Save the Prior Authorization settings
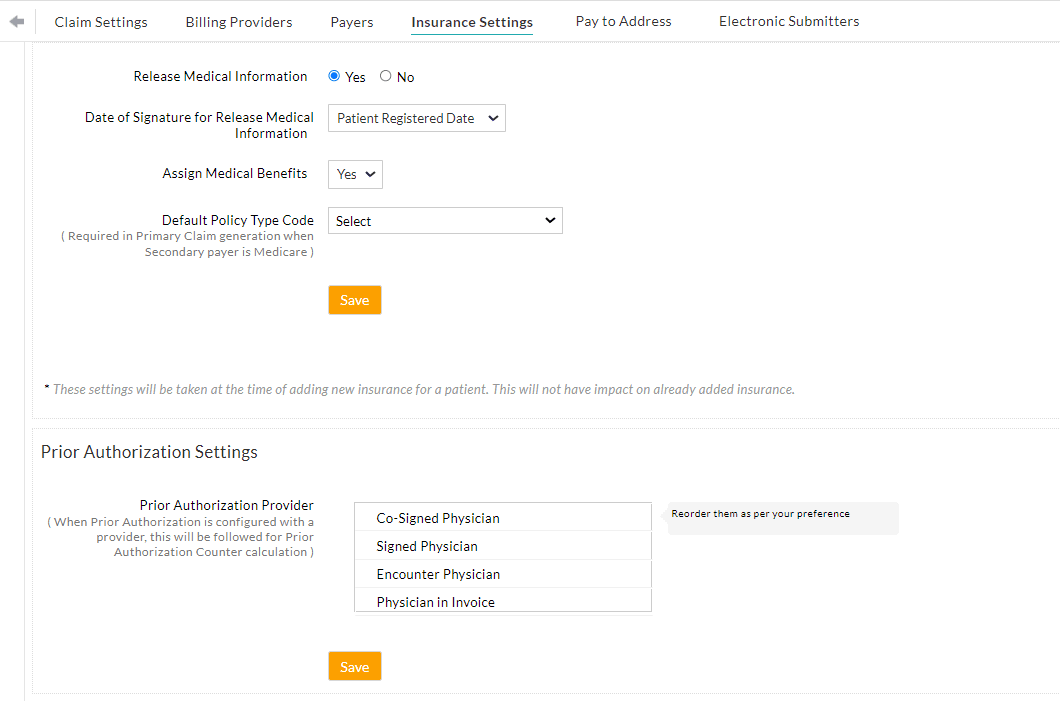This screenshot has height=701, width=1060. 354,665
